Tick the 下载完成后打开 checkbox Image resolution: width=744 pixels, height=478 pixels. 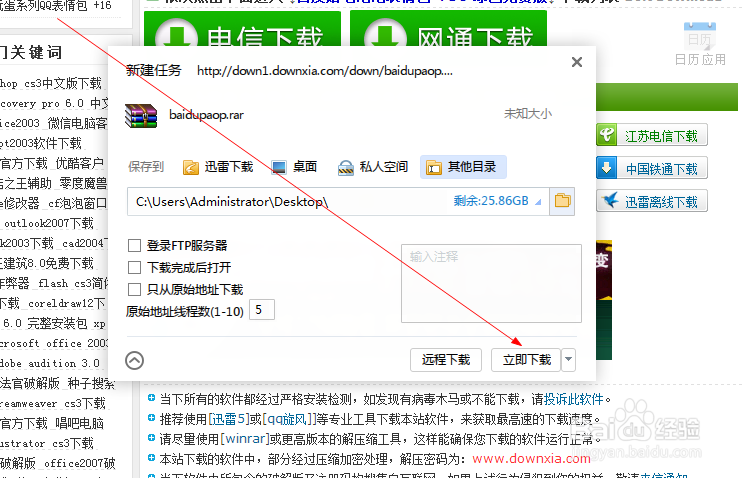pos(135,267)
